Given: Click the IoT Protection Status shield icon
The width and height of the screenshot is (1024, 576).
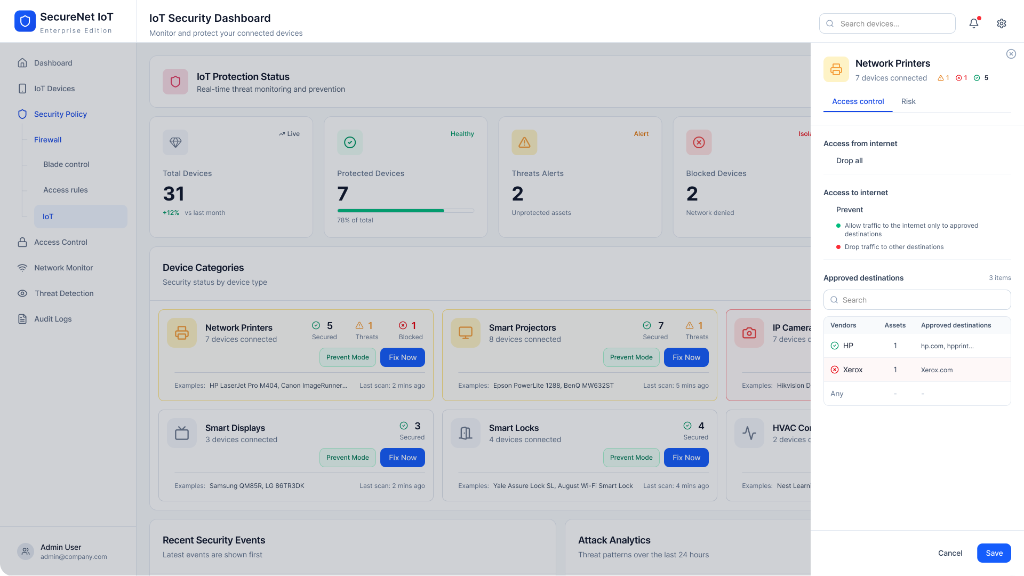Looking at the screenshot, I should pyautogui.click(x=175, y=82).
